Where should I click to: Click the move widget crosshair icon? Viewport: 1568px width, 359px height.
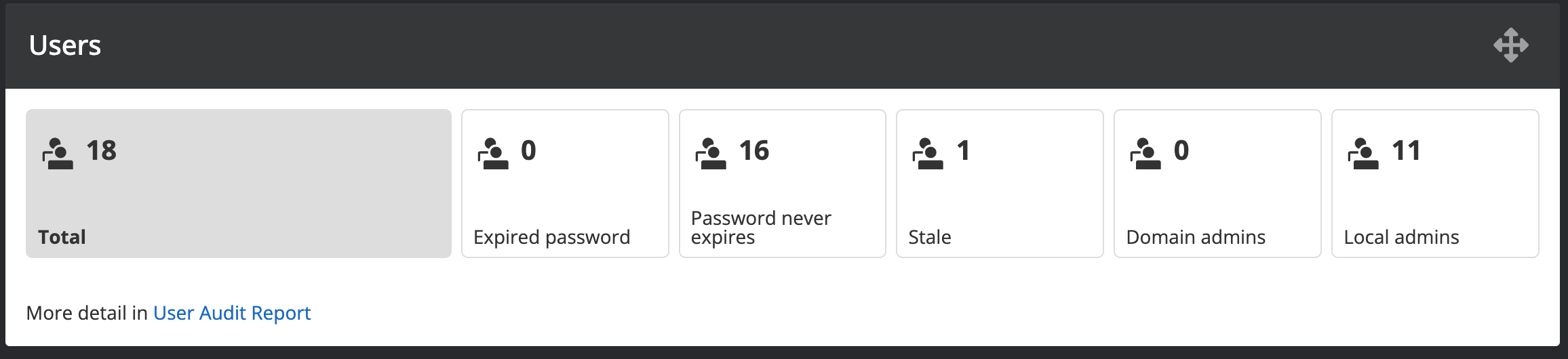[1510, 45]
